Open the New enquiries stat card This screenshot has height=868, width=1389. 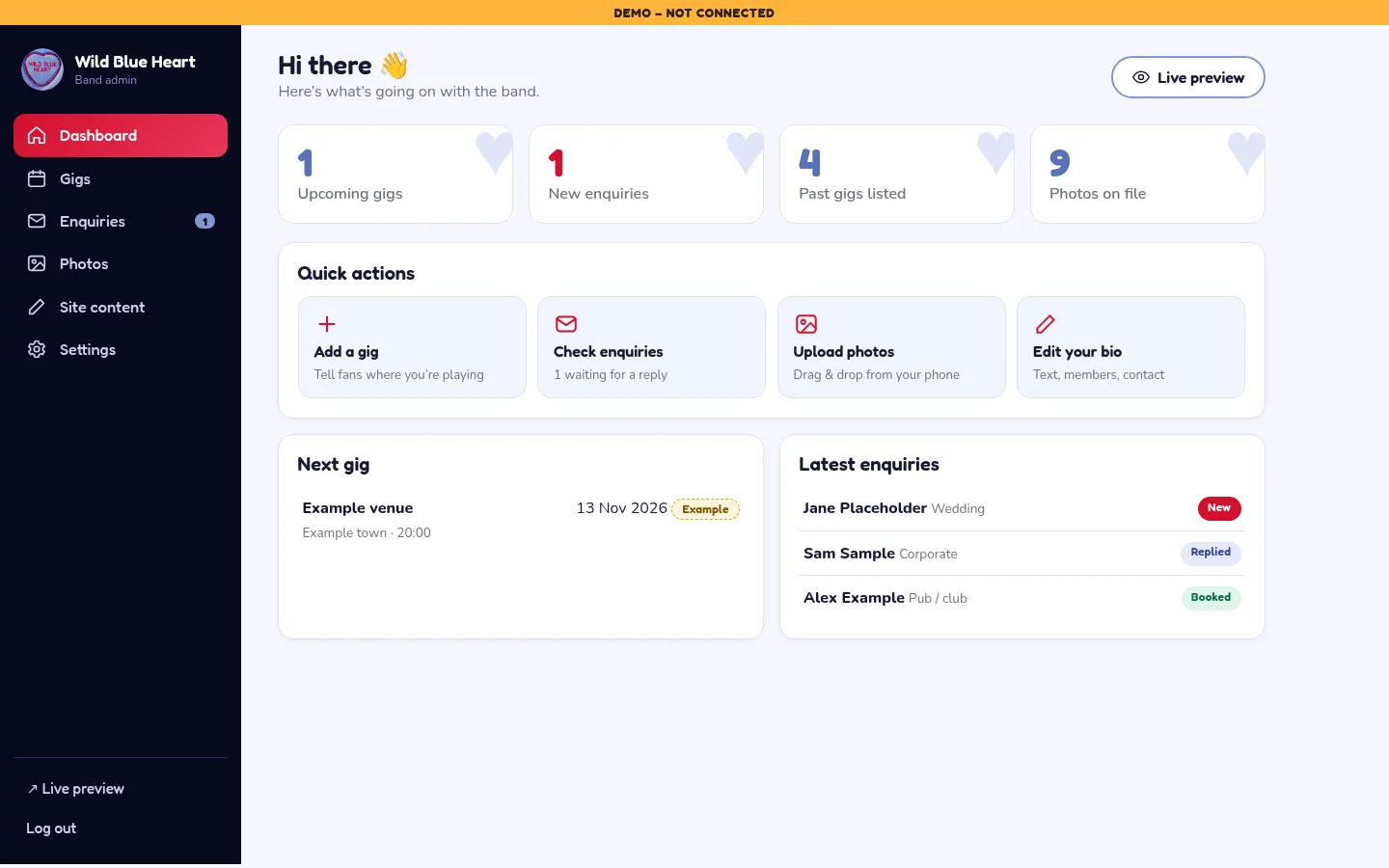point(646,174)
